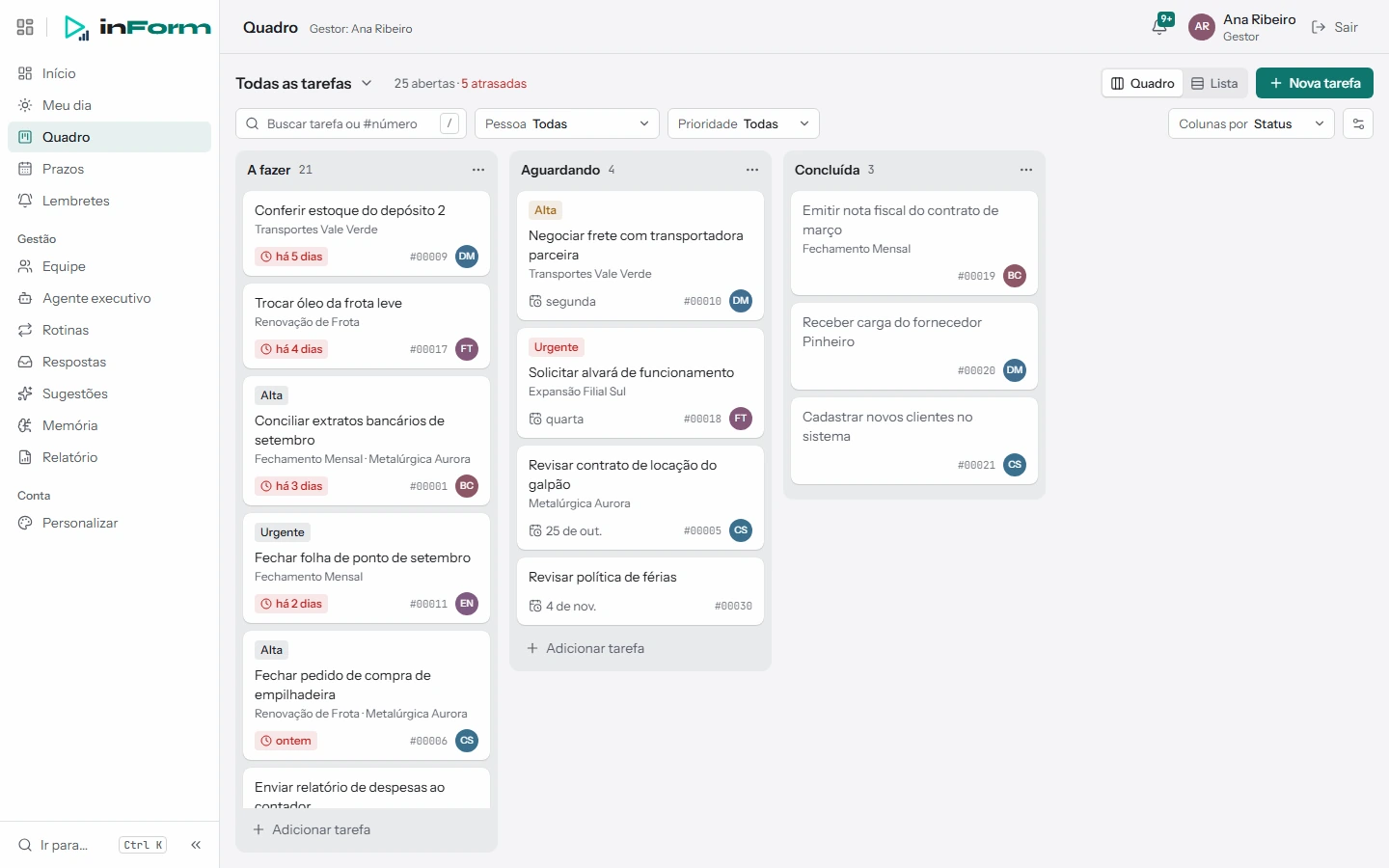
Task: Click Sair to log out
Action: [x=1335, y=27]
